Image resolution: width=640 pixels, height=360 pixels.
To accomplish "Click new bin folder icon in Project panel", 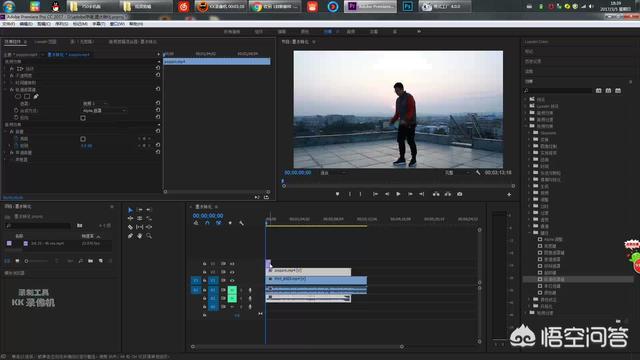I will (90, 261).
